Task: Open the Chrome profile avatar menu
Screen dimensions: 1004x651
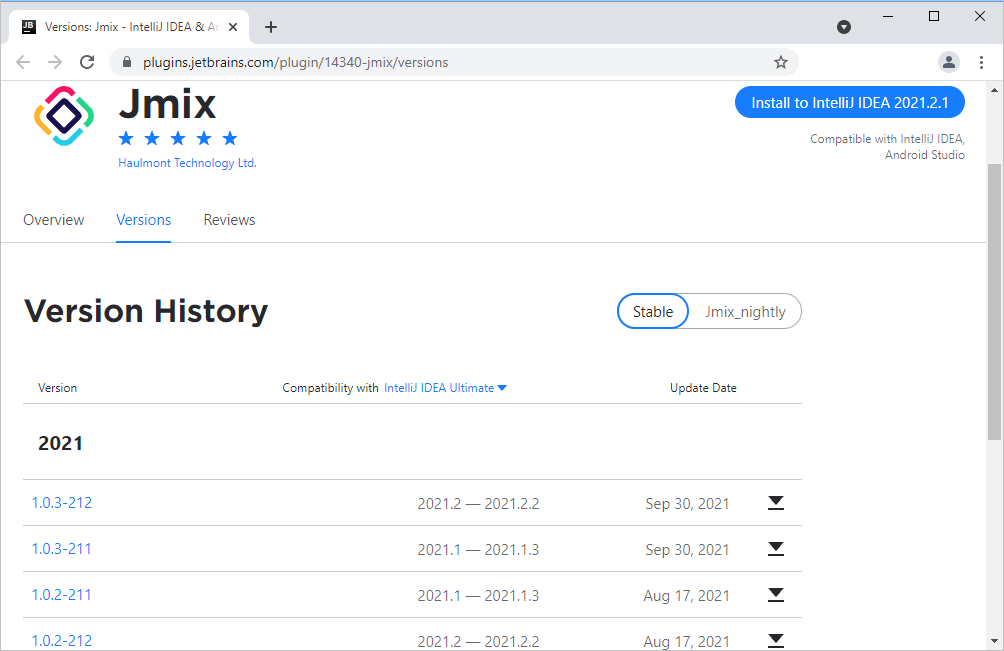Action: 948,62
